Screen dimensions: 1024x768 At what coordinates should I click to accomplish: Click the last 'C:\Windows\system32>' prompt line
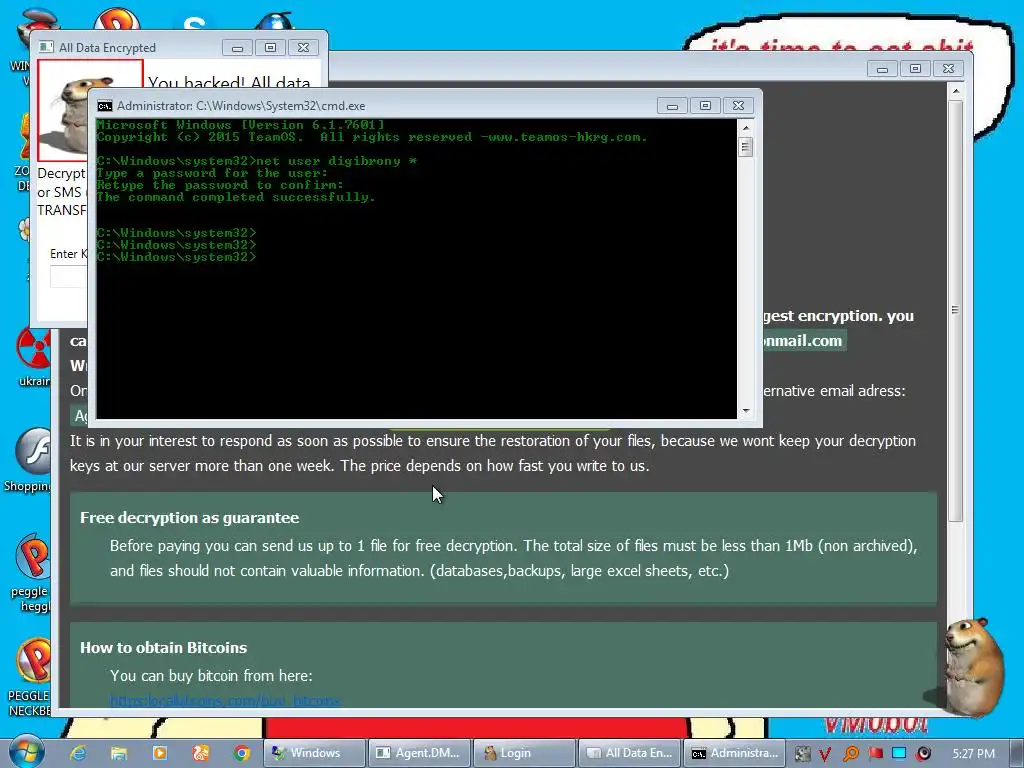pyautogui.click(x=176, y=257)
